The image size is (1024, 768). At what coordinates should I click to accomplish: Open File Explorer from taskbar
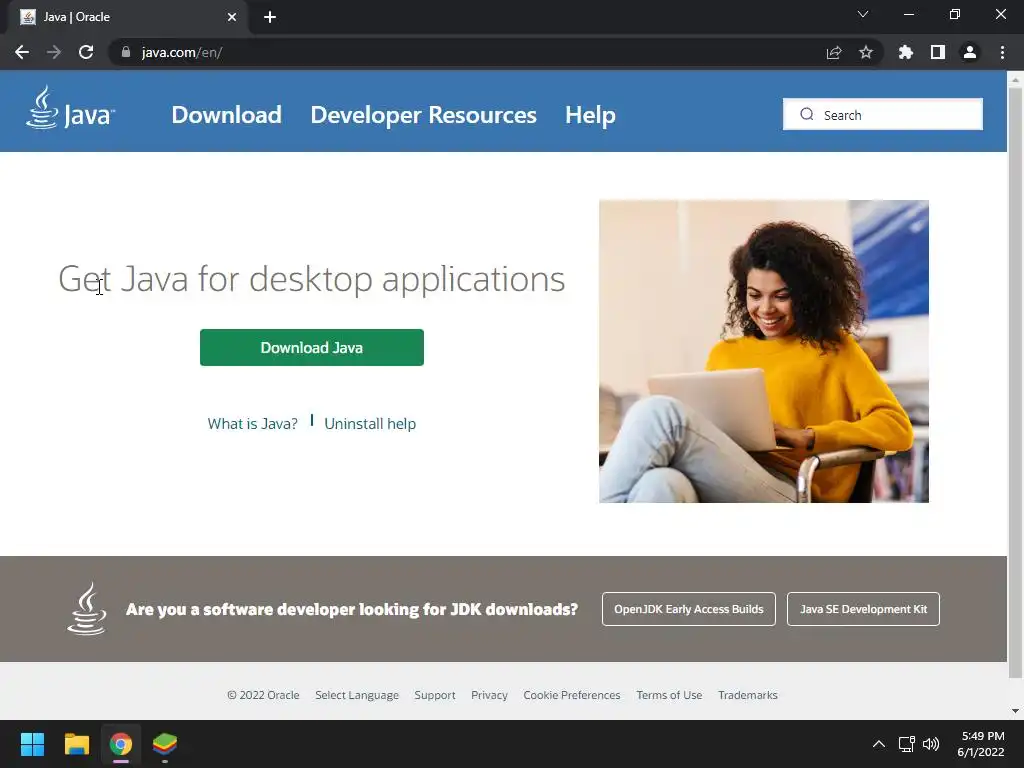pyautogui.click(x=76, y=744)
